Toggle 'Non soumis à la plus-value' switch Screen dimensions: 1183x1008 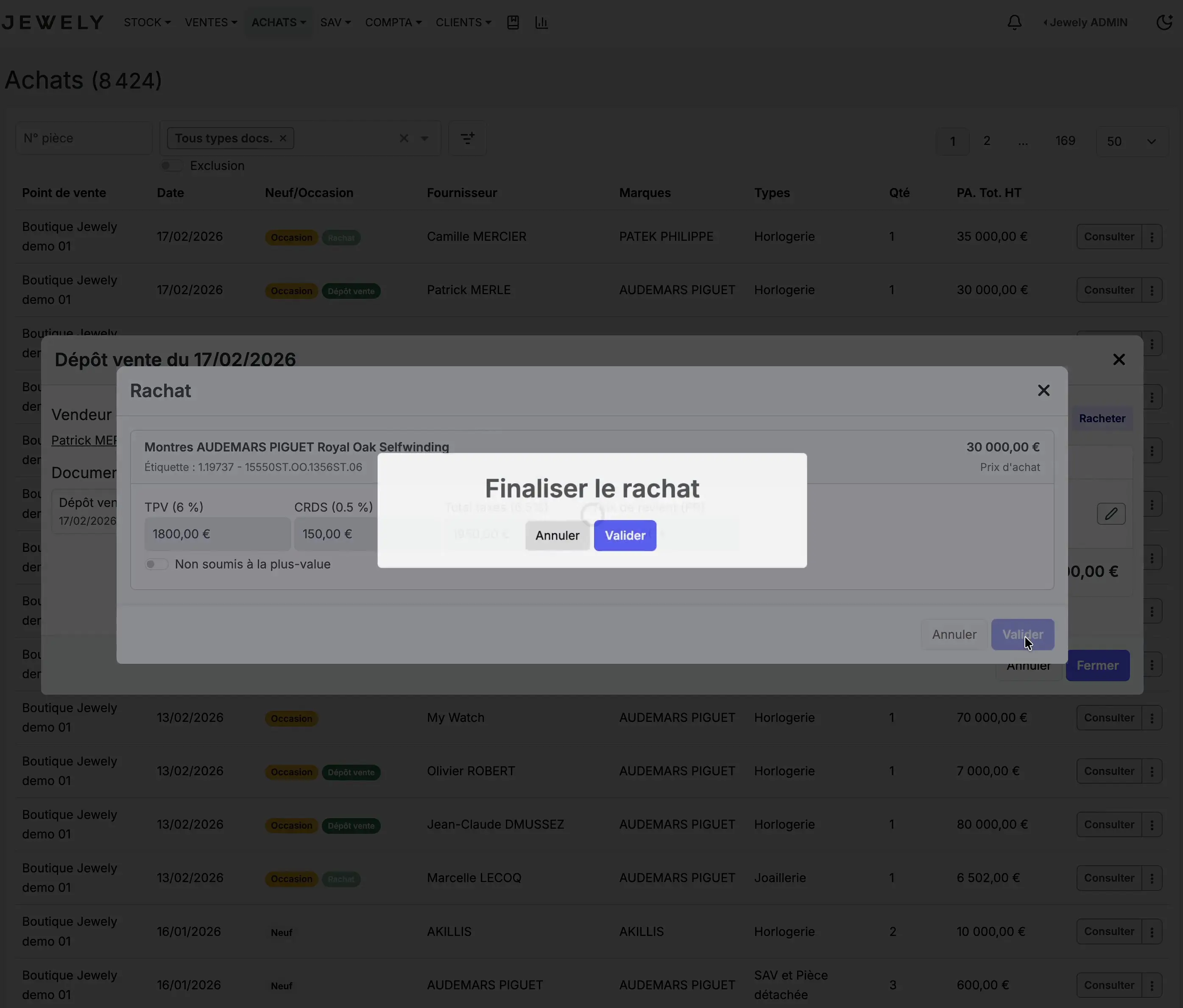click(x=156, y=564)
